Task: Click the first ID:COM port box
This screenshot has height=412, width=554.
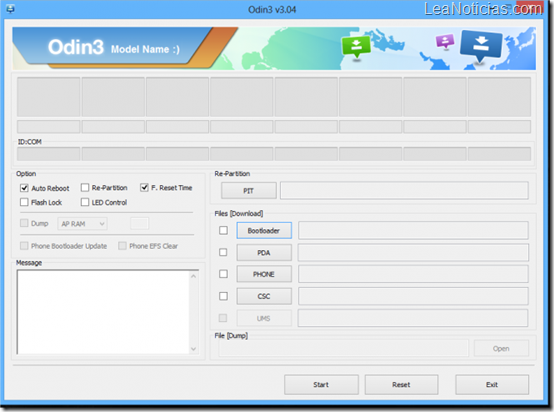Action: tap(48, 154)
